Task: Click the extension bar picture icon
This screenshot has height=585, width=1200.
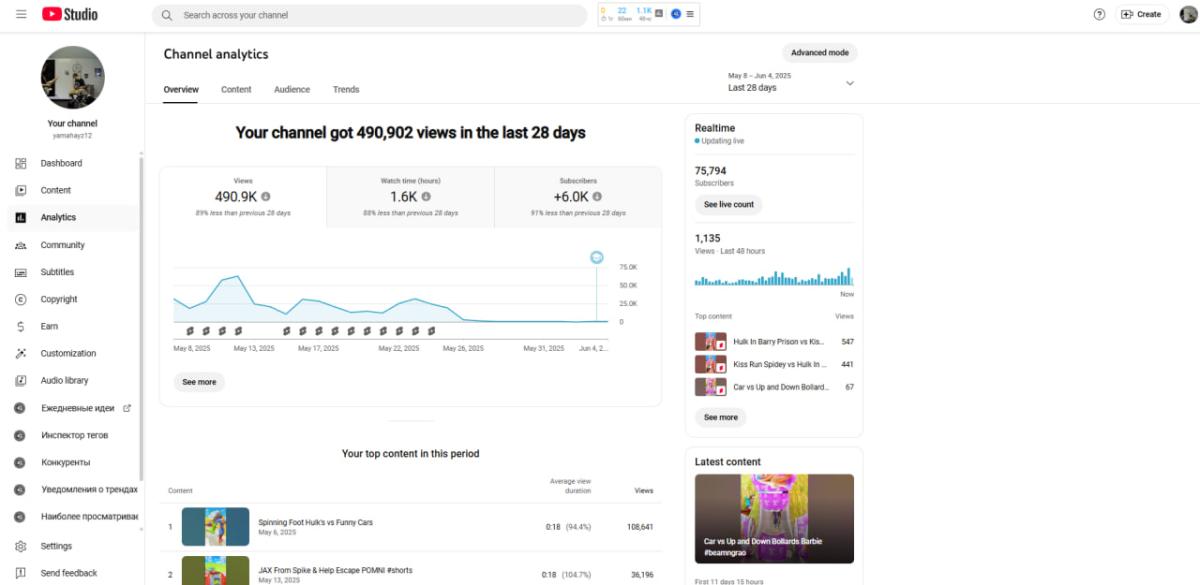Action: pyautogui.click(x=659, y=13)
